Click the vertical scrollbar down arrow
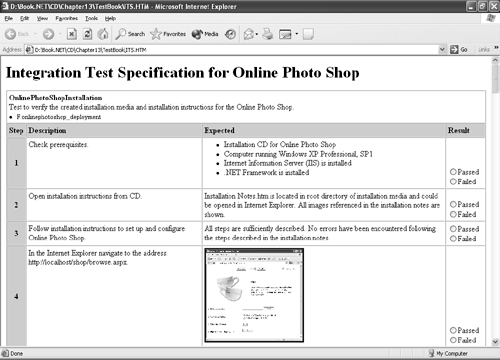Screen dimensions: 500x360 pyautogui.click(x=495, y=342)
